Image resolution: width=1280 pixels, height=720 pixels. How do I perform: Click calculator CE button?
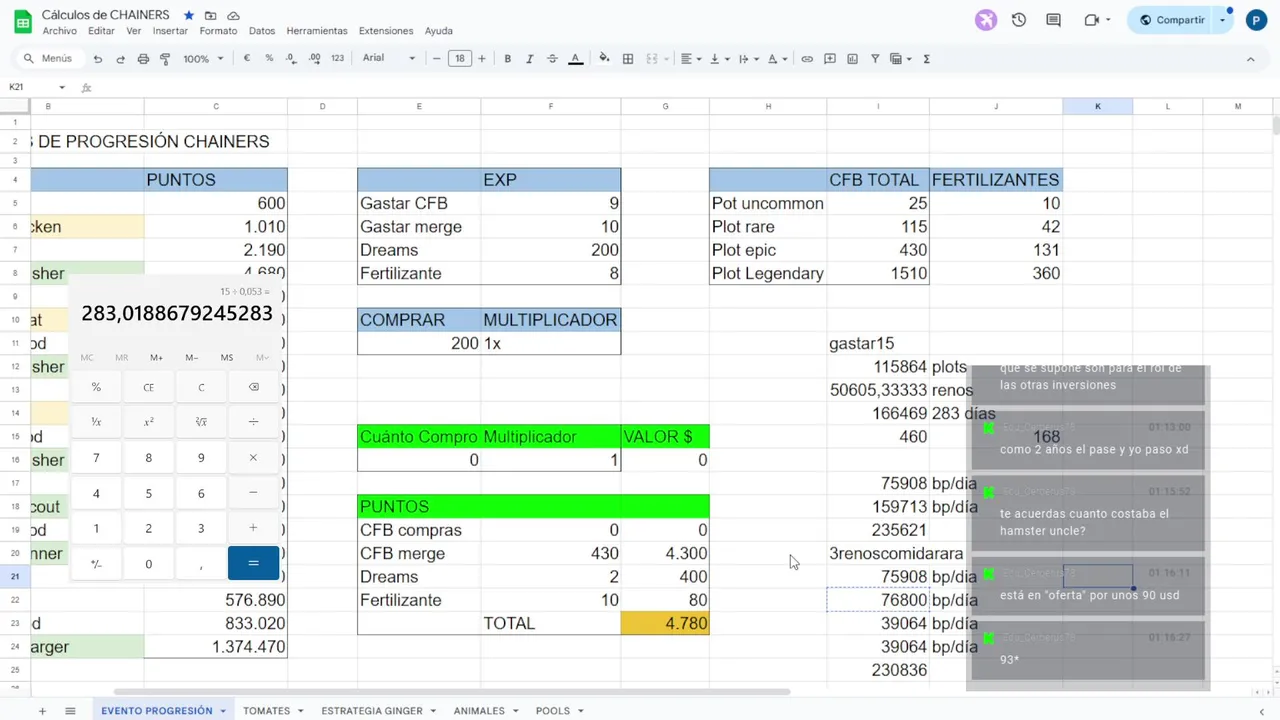click(x=148, y=387)
